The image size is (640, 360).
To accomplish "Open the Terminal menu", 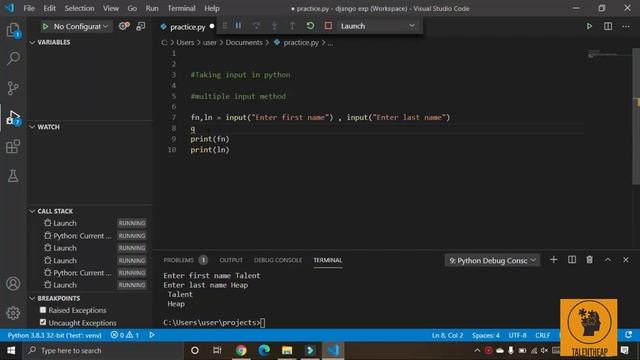I will point(181,8).
